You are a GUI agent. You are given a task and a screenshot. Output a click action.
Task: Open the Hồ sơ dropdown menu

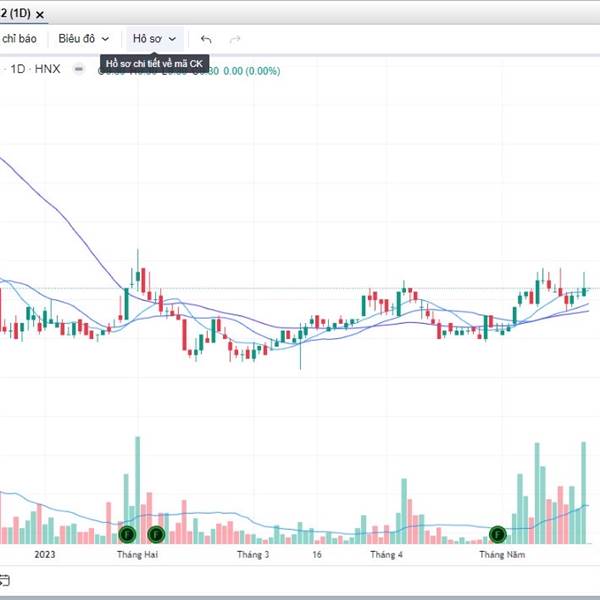(155, 39)
